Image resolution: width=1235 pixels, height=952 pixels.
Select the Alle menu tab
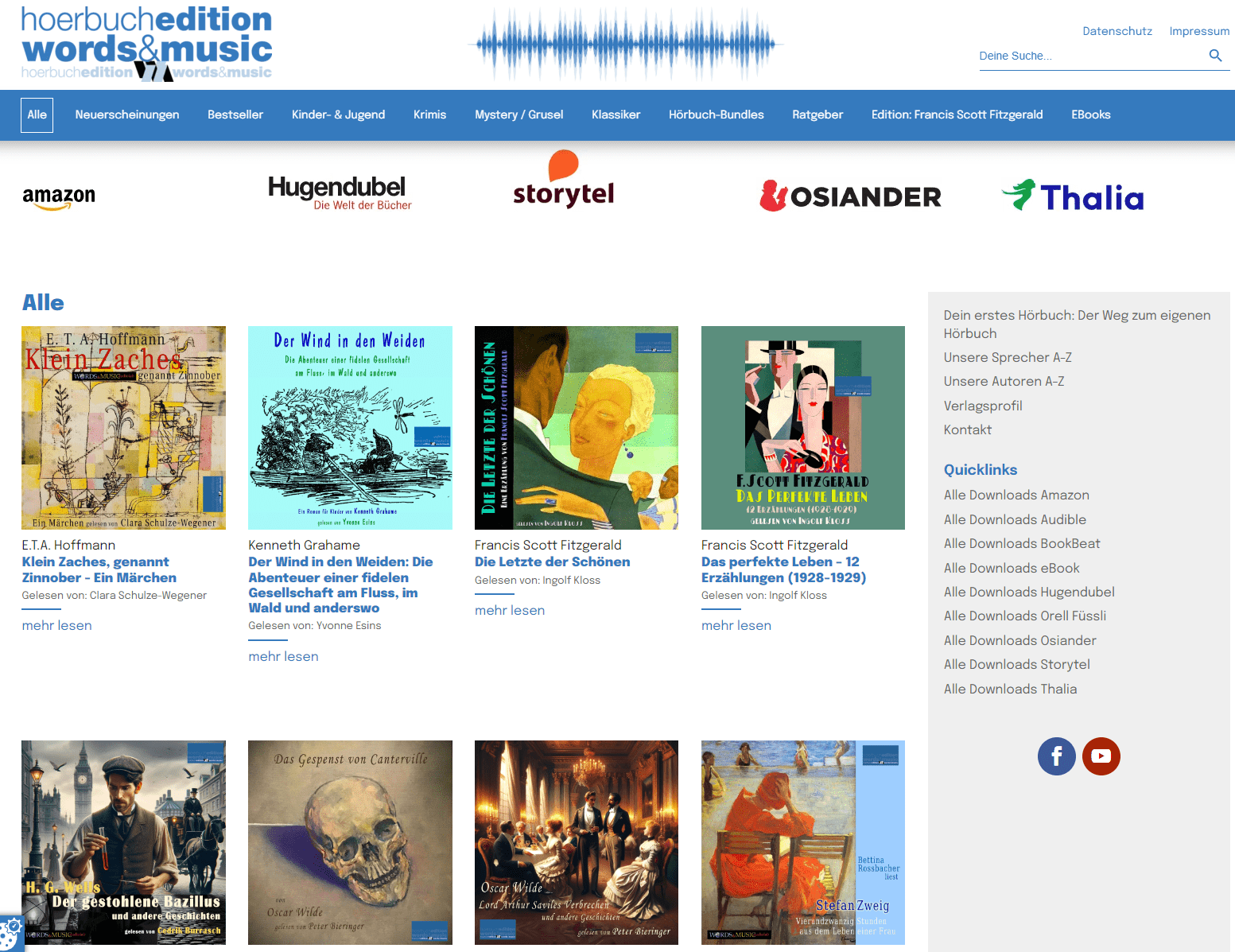37,115
